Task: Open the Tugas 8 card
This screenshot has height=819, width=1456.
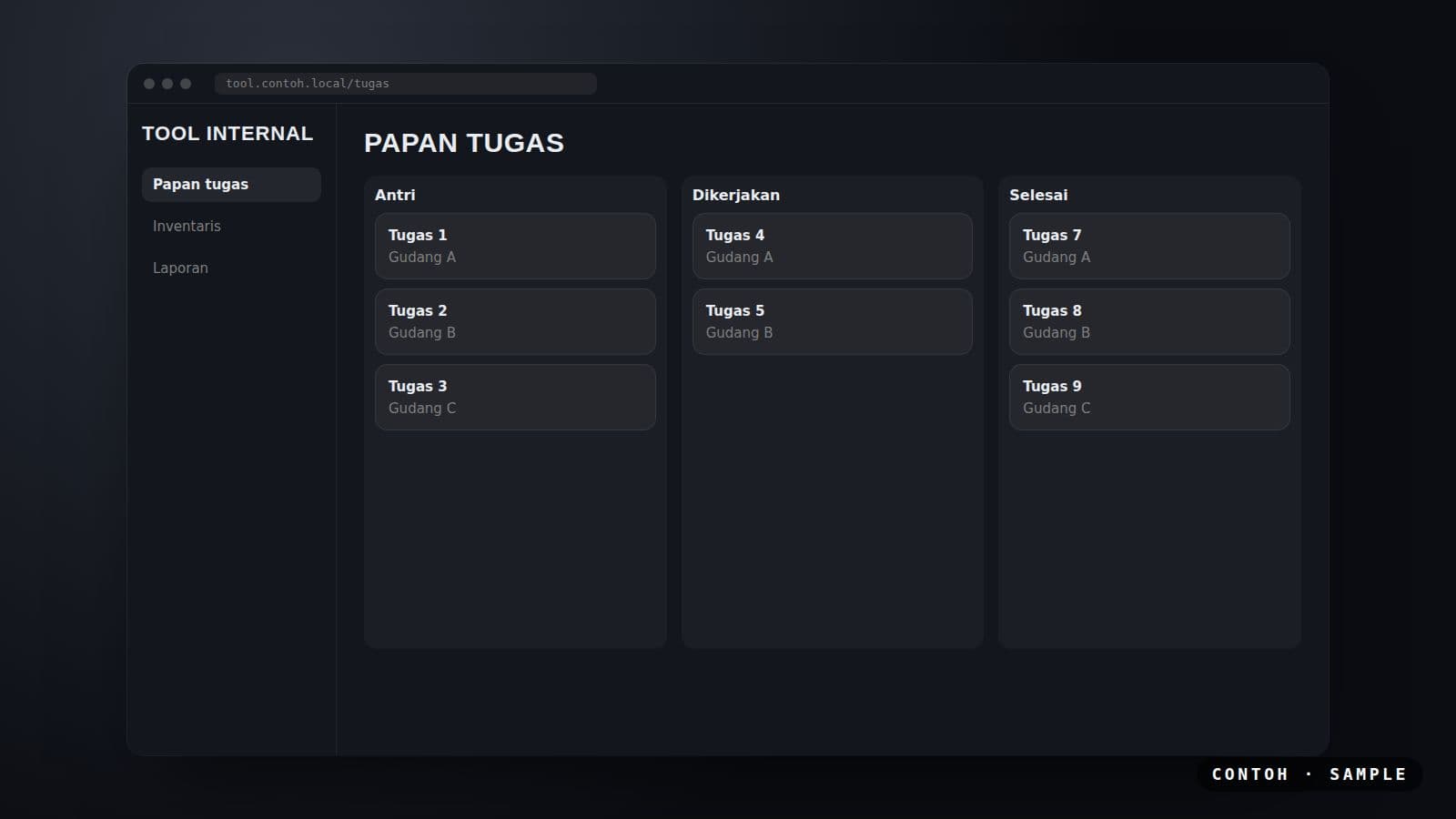Action: coord(1149,321)
